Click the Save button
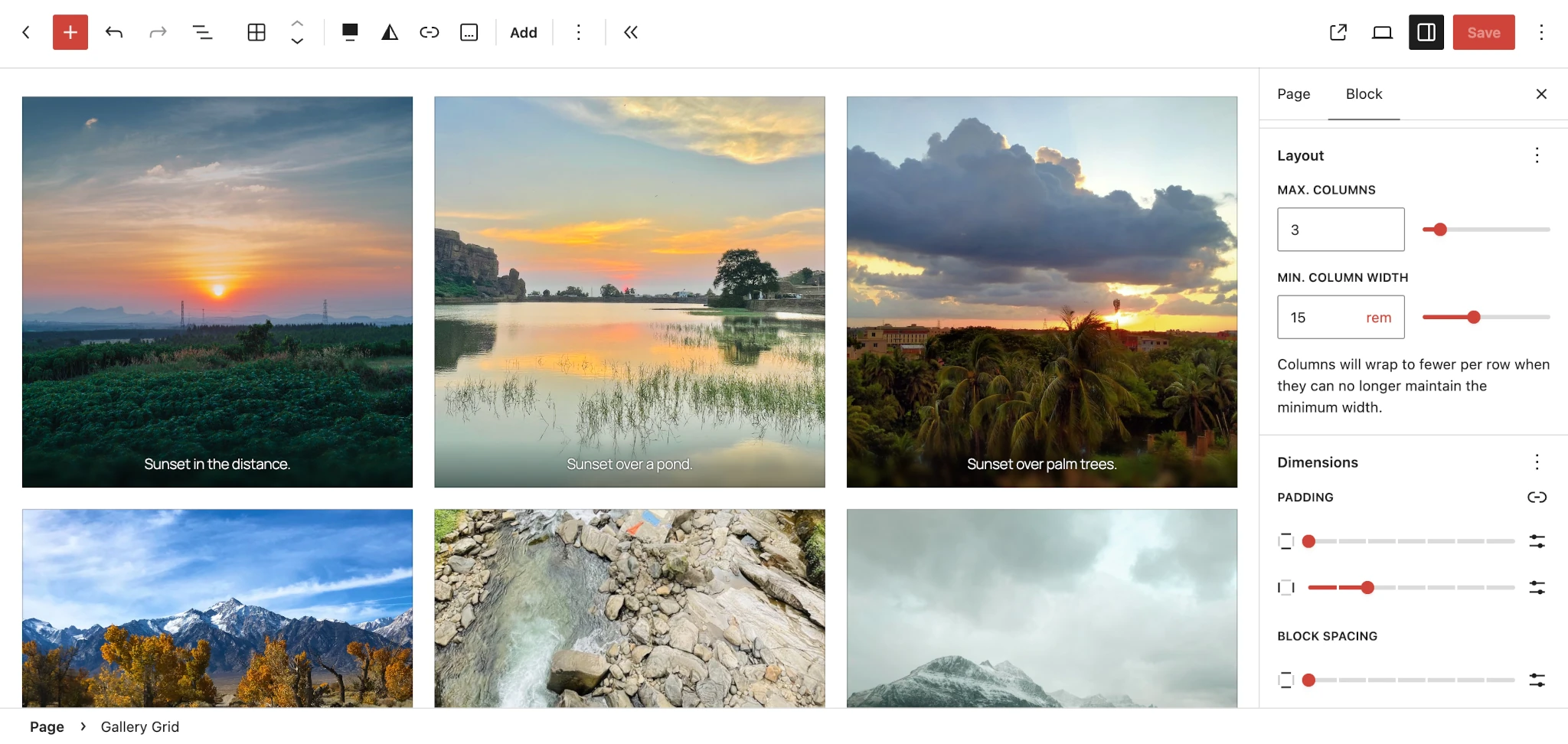Image resolution: width=1568 pixels, height=744 pixels. [x=1484, y=32]
